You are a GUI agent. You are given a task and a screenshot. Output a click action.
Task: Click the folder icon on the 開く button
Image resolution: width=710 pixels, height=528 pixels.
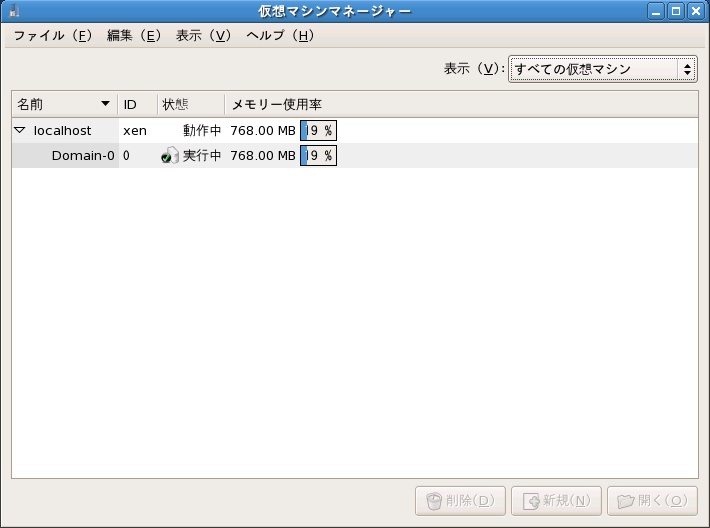click(x=626, y=501)
